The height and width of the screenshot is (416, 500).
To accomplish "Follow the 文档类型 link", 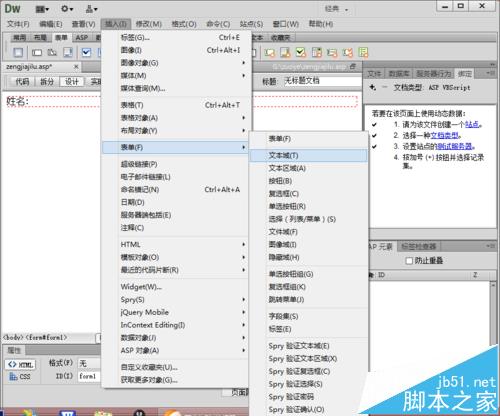I will [x=444, y=136].
